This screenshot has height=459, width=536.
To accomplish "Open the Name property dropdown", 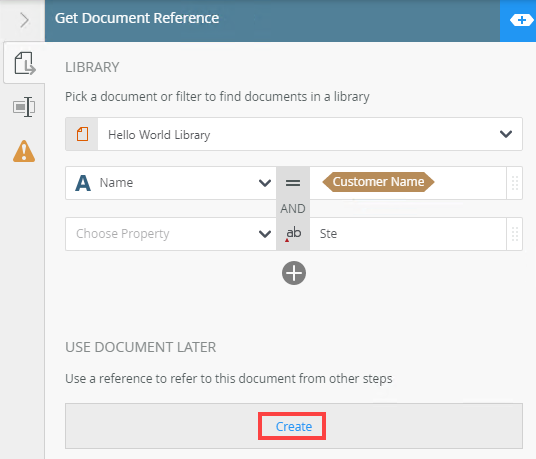I will point(265,183).
